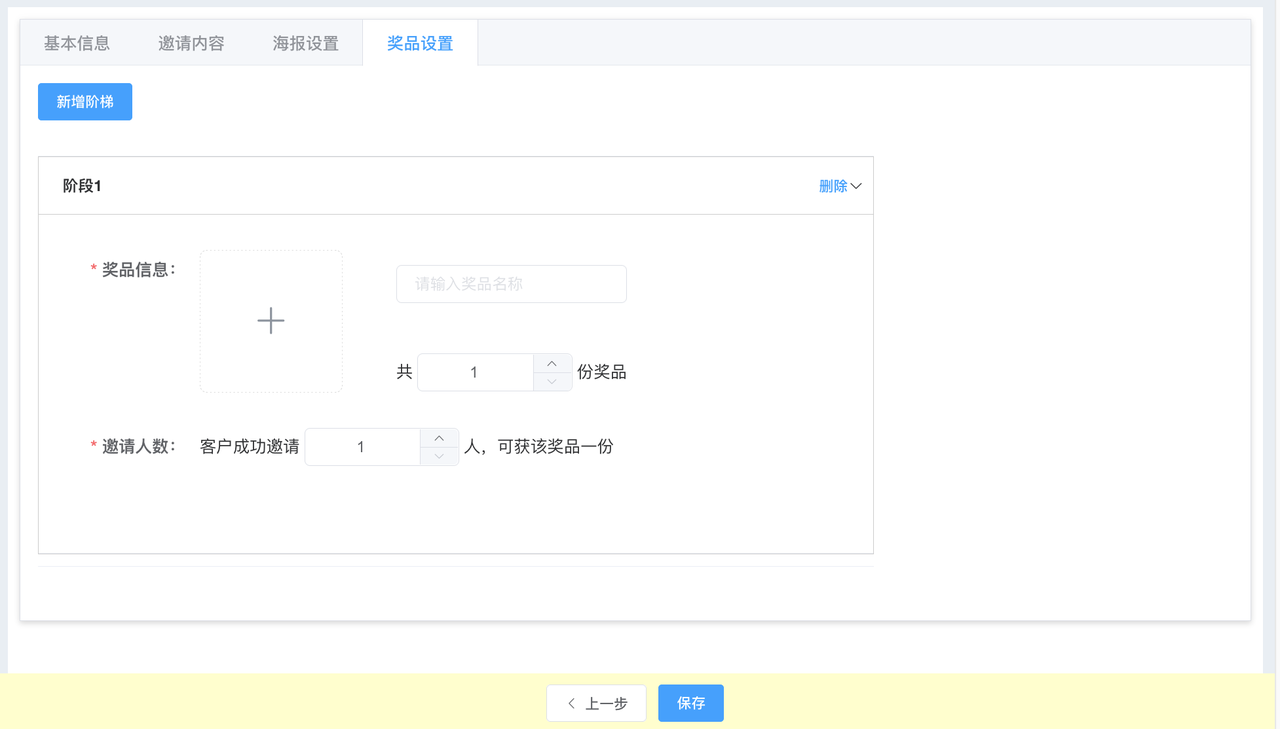1280x729 pixels.
Task: Click the 奖品信息 field label
Action: pos(138,269)
